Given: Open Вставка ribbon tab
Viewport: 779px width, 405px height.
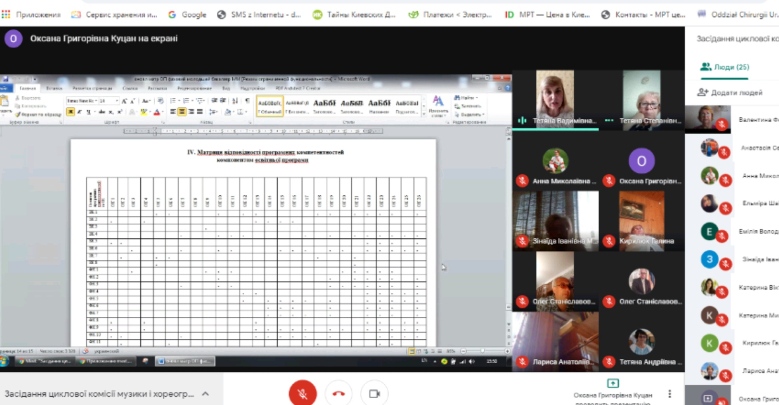Looking at the screenshot, I should 54,88.
